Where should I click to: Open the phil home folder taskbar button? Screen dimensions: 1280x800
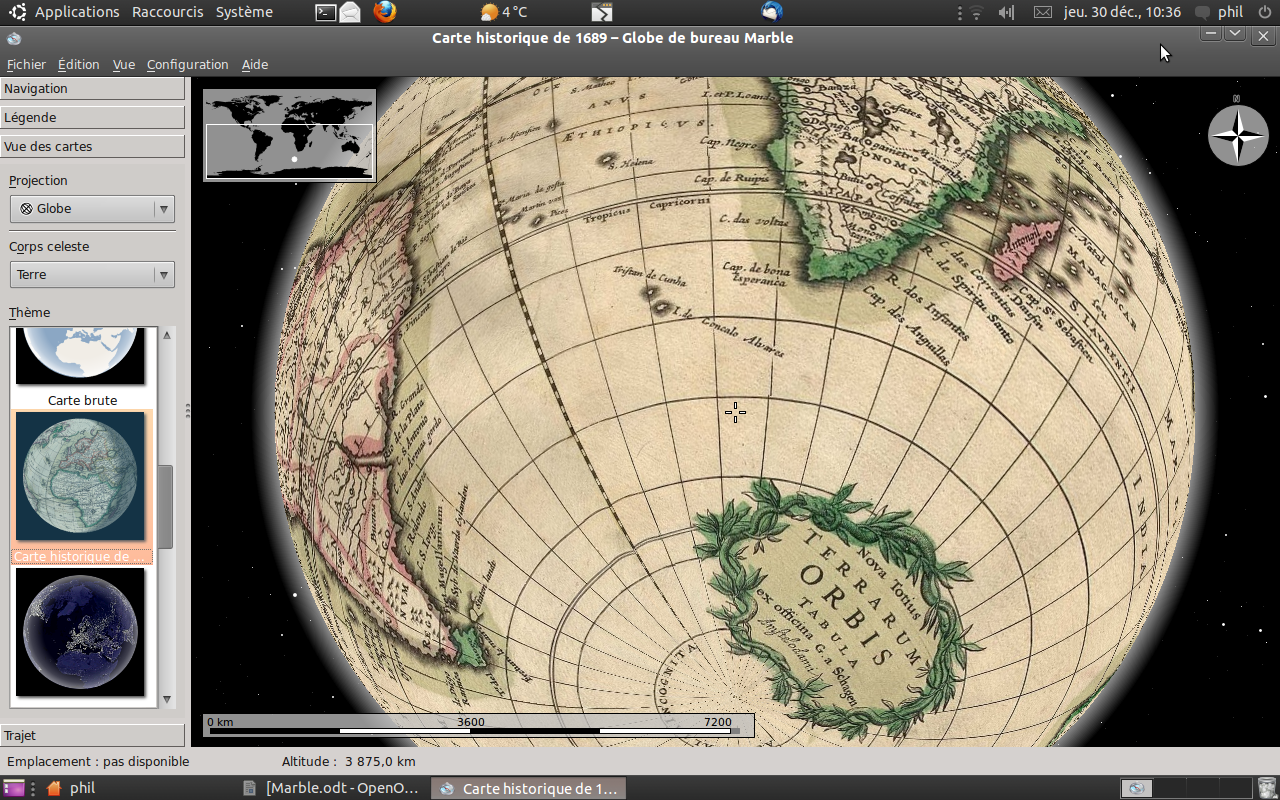[71, 788]
